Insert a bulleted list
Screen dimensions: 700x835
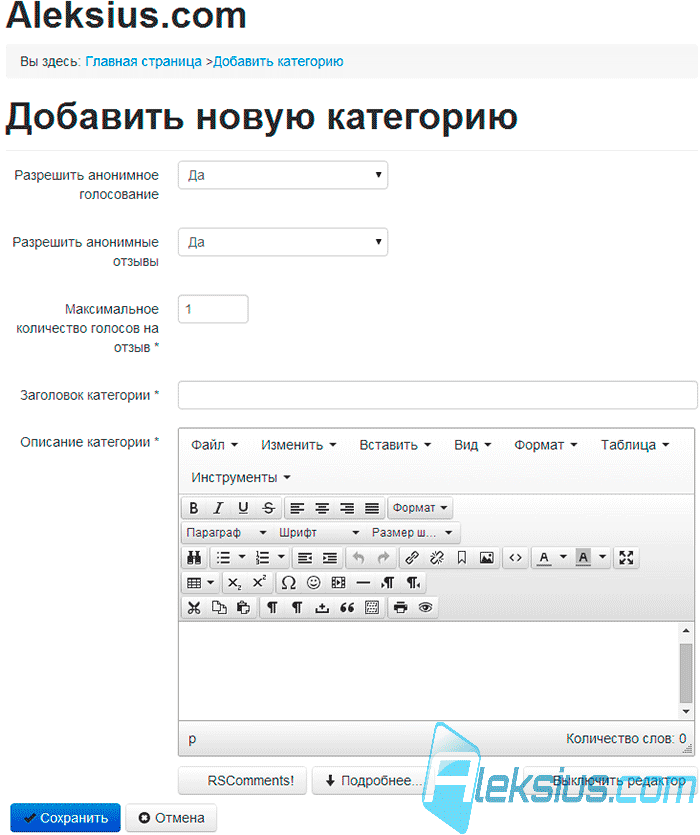223,558
